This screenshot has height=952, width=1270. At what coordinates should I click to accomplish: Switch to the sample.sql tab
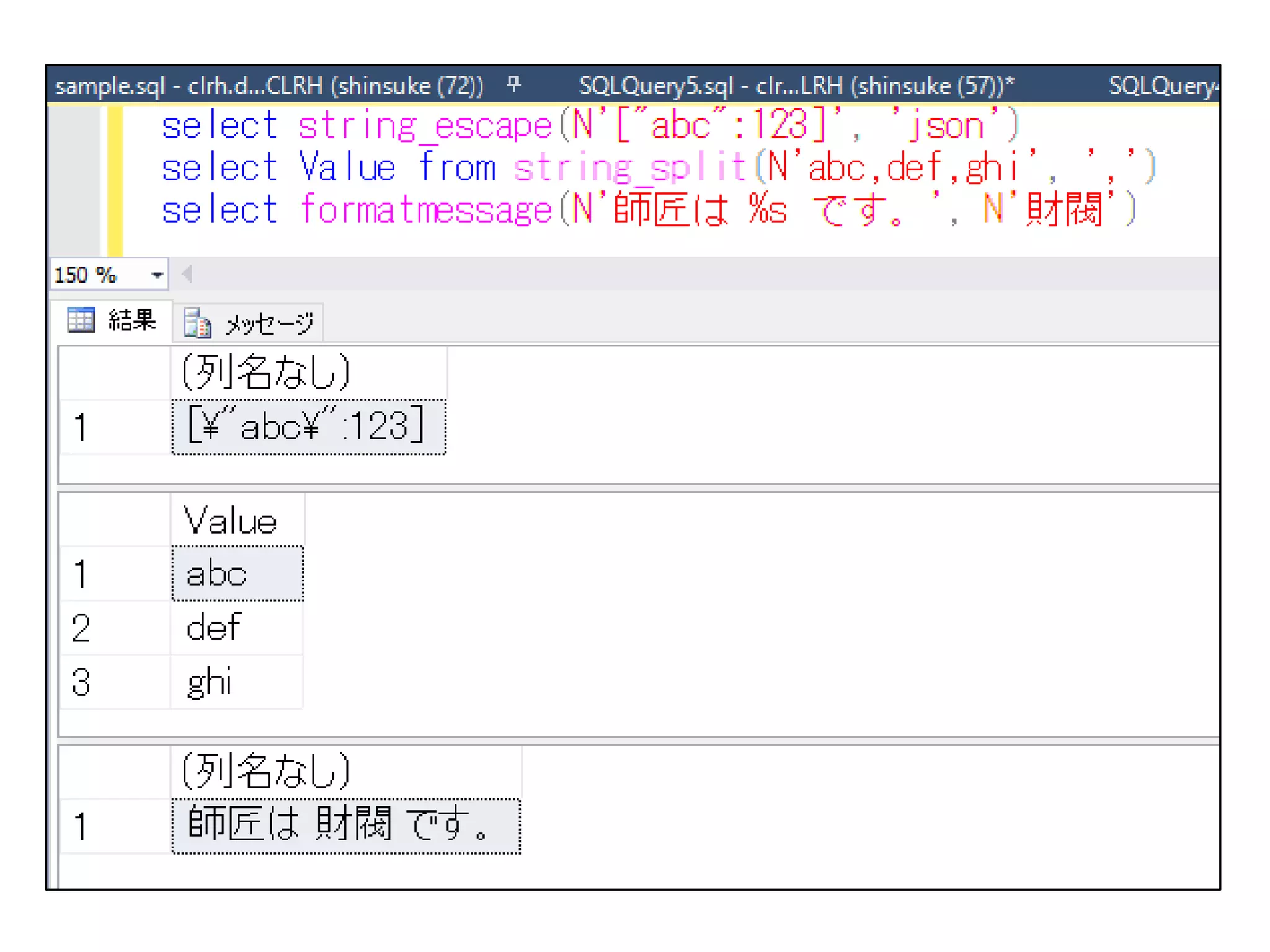[x=269, y=86]
